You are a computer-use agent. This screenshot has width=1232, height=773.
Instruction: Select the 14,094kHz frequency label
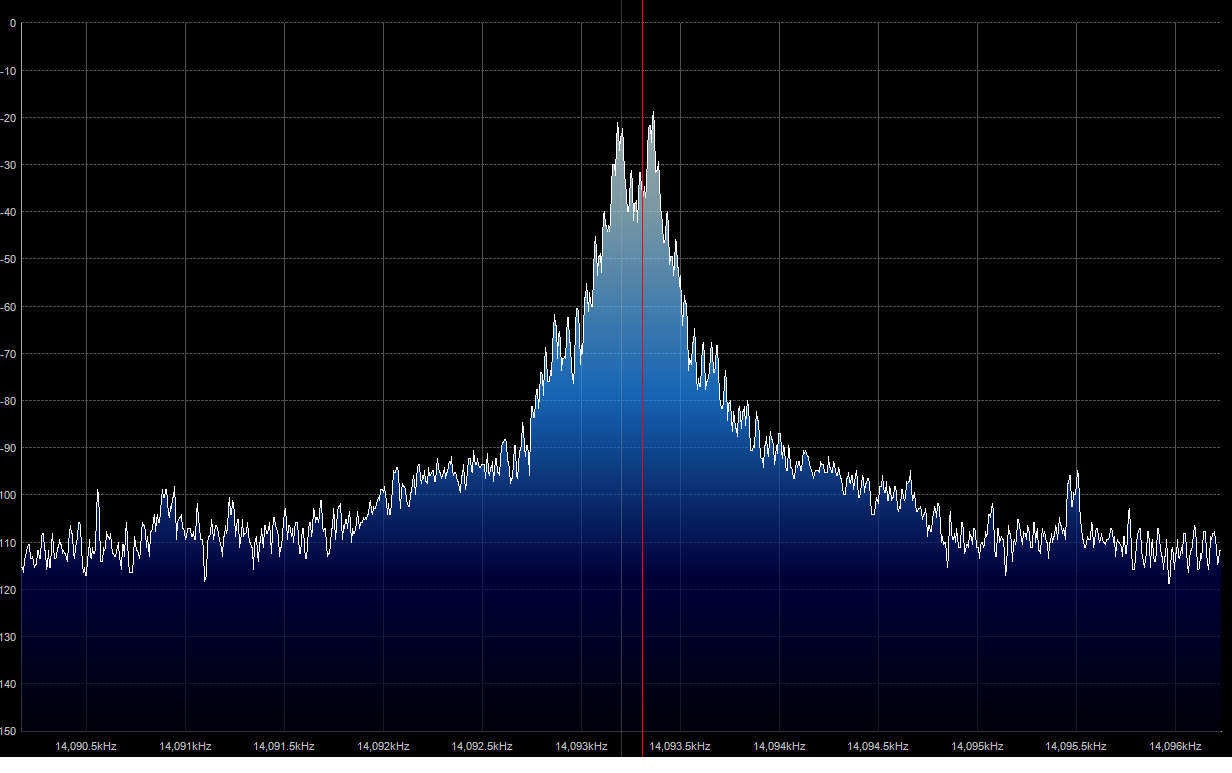(x=779, y=746)
